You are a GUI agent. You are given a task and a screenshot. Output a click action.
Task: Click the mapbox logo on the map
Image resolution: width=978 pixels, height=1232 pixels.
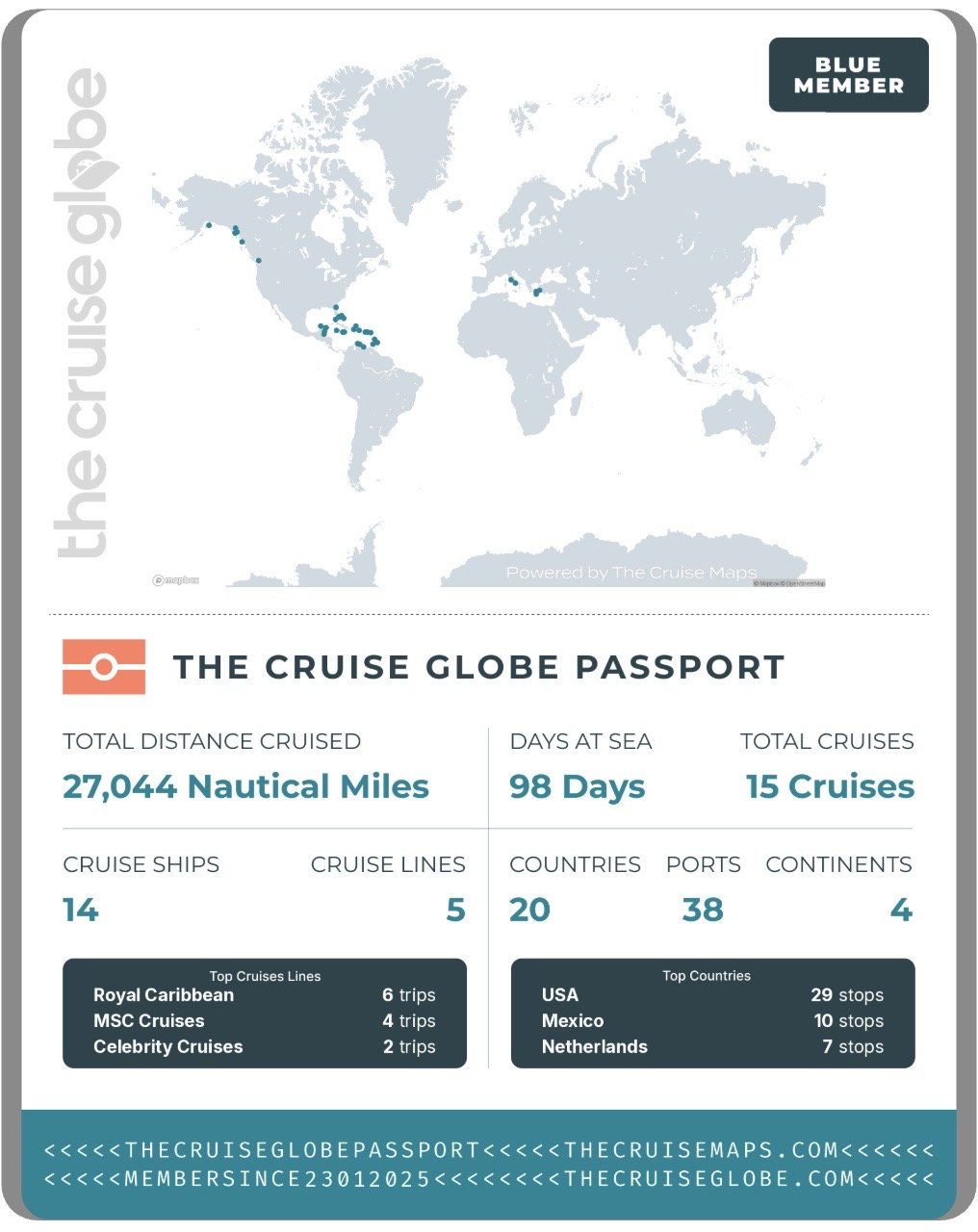point(176,580)
